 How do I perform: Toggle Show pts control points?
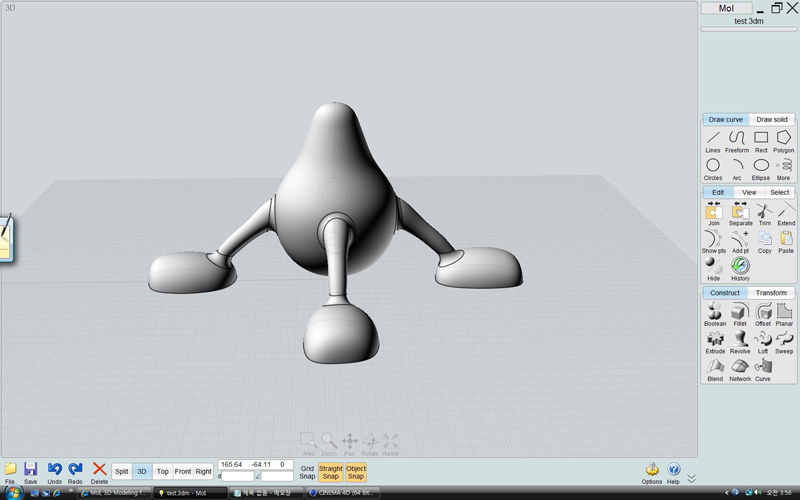(713, 241)
